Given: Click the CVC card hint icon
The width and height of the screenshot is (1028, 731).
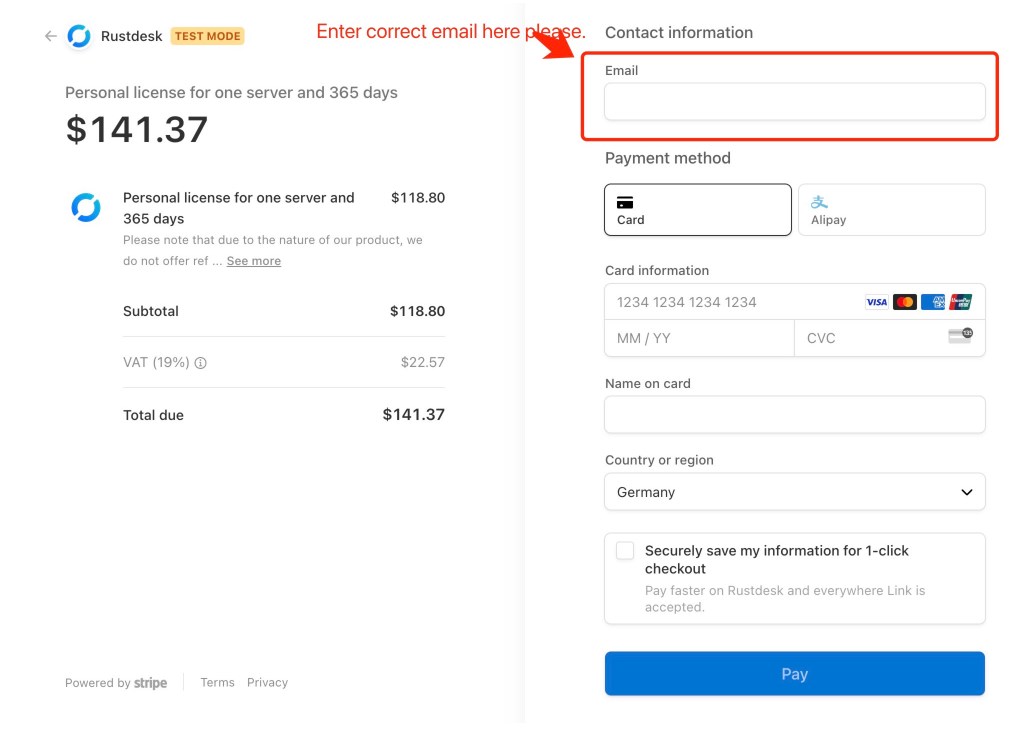Looking at the screenshot, I should pyautogui.click(x=960, y=337).
